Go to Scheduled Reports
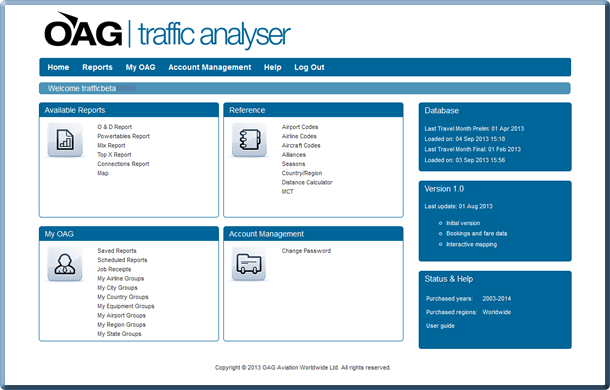Viewport: 610px width, 390px height. pyautogui.click(x=122, y=260)
